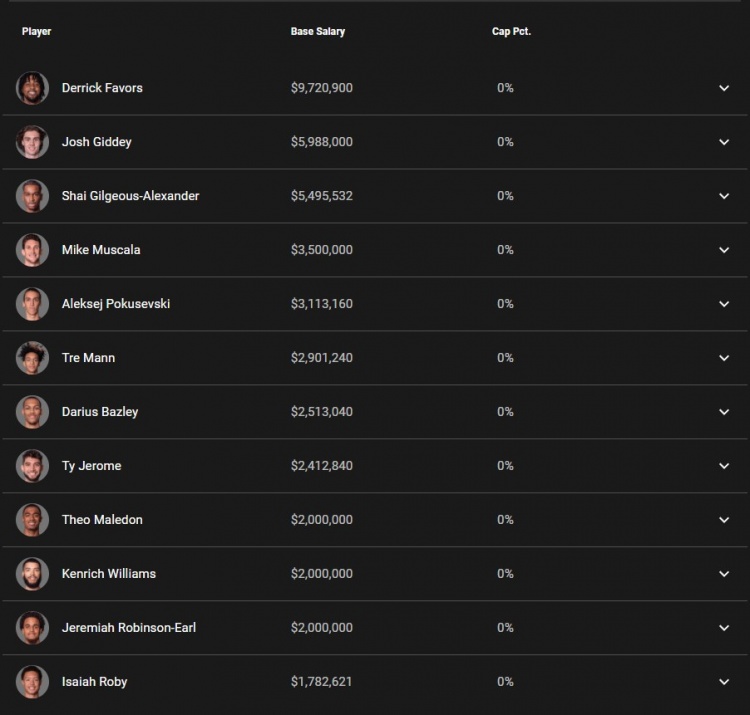This screenshot has height=715, width=750.
Task: Expand Isaiah Roby row chevron
Action: click(x=724, y=682)
